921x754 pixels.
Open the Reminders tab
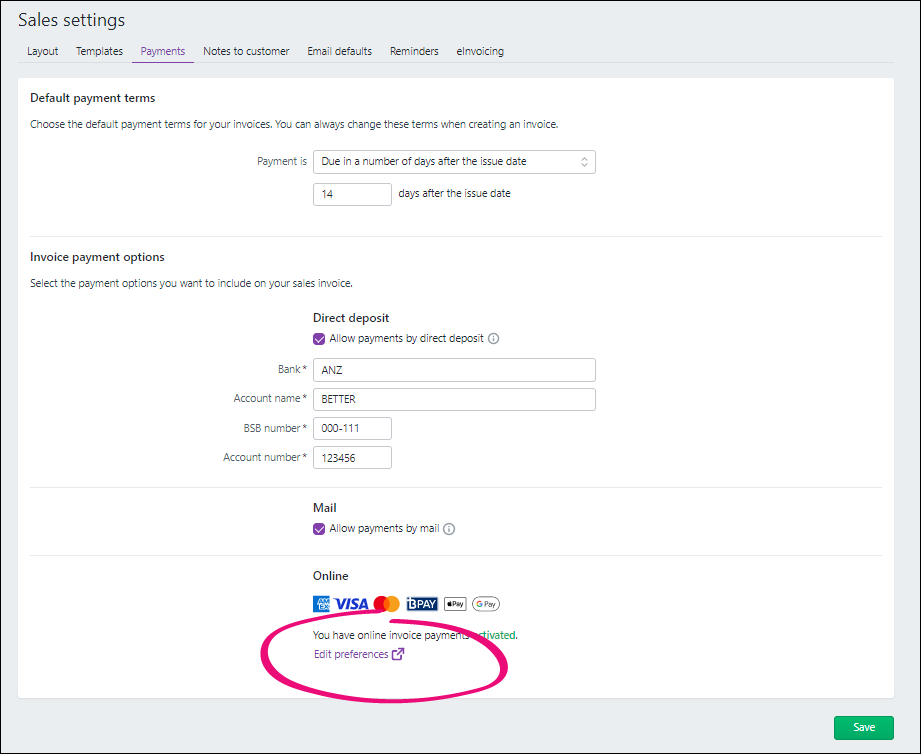pos(414,51)
